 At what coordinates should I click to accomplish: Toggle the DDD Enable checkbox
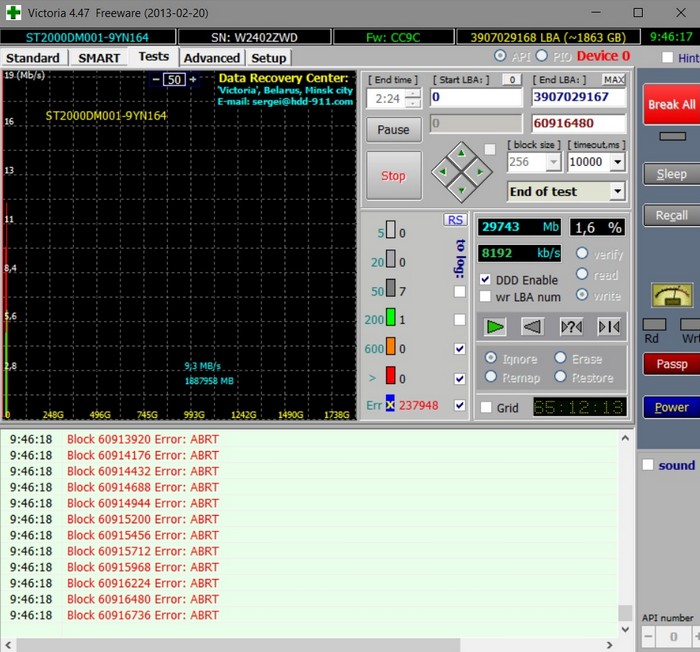pos(486,280)
